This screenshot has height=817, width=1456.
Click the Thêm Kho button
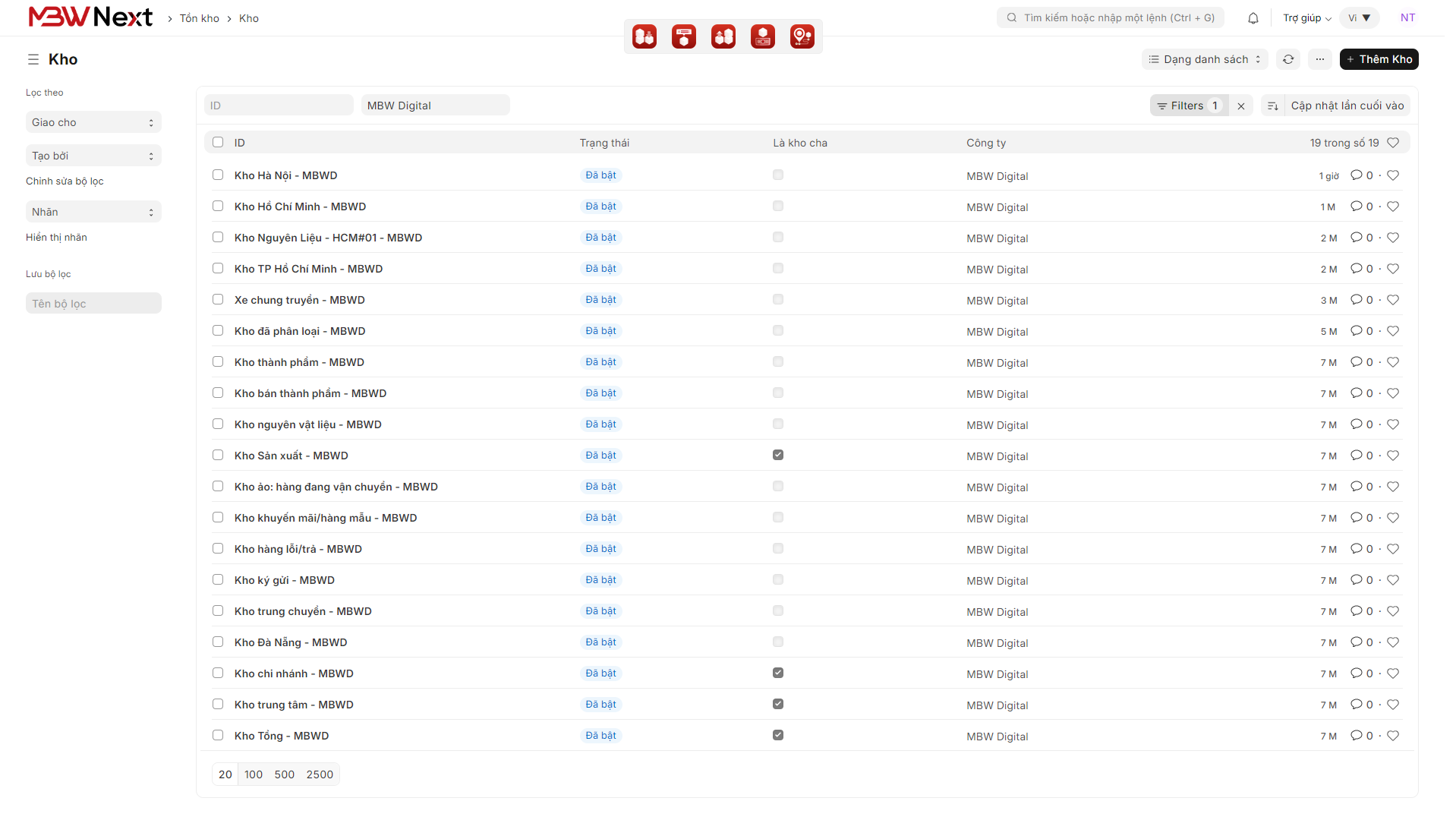(1379, 59)
